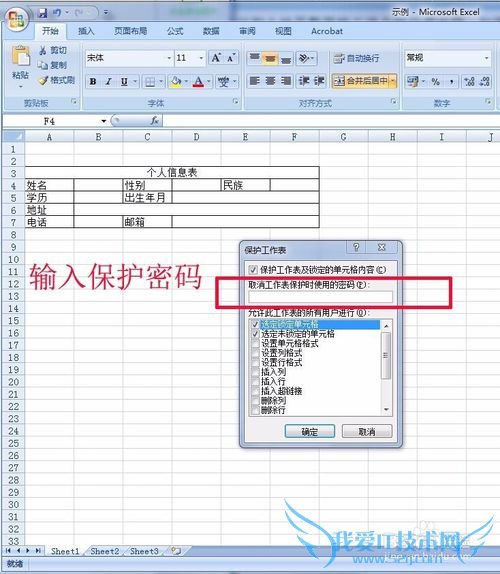Click 合并后居中 merge and center
Image resolution: width=500 pixels, height=574 pixels.
tap(360, 81)
